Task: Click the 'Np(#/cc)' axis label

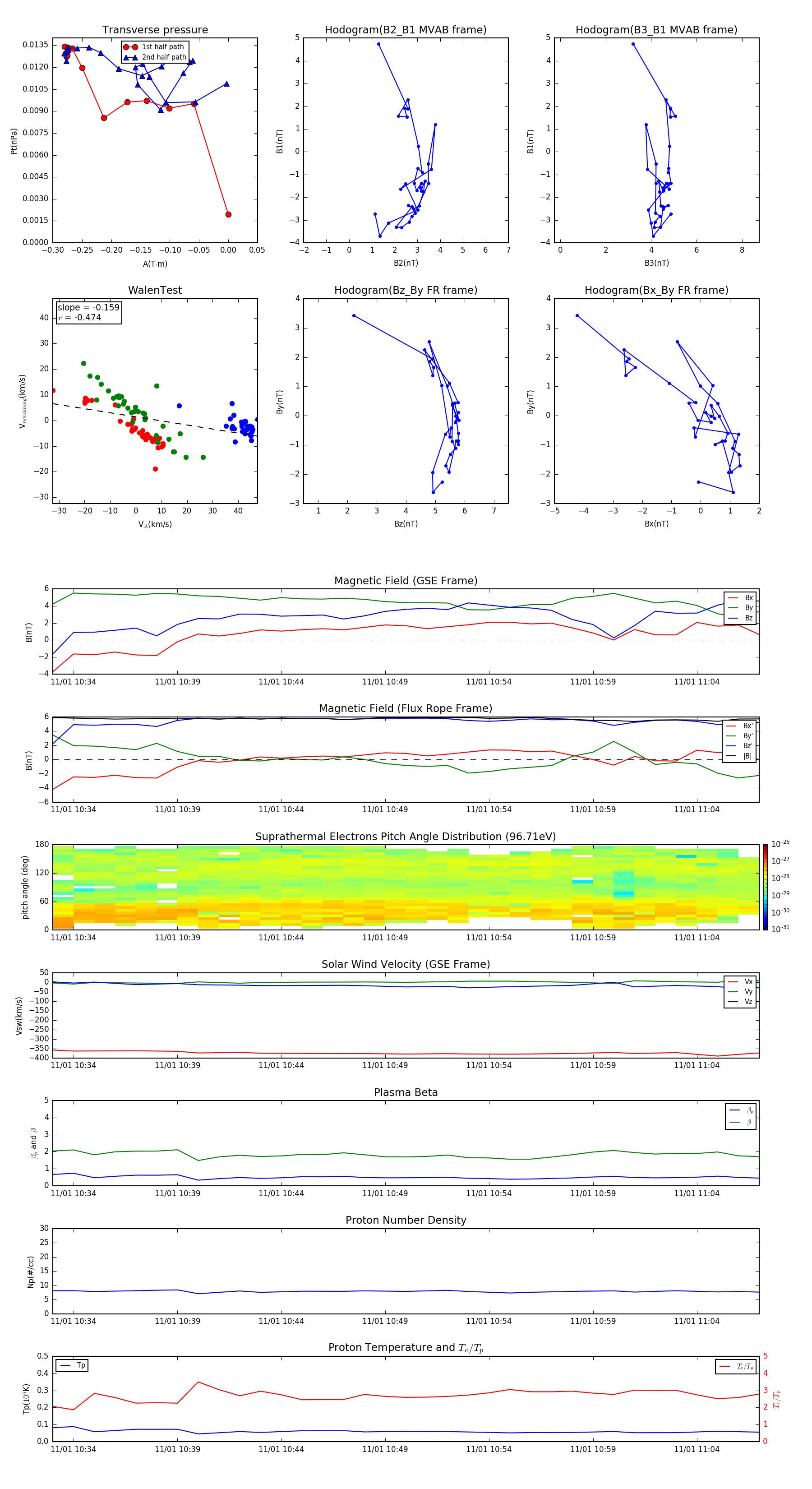Action: pyautogui.click(x=31, y=1272)
